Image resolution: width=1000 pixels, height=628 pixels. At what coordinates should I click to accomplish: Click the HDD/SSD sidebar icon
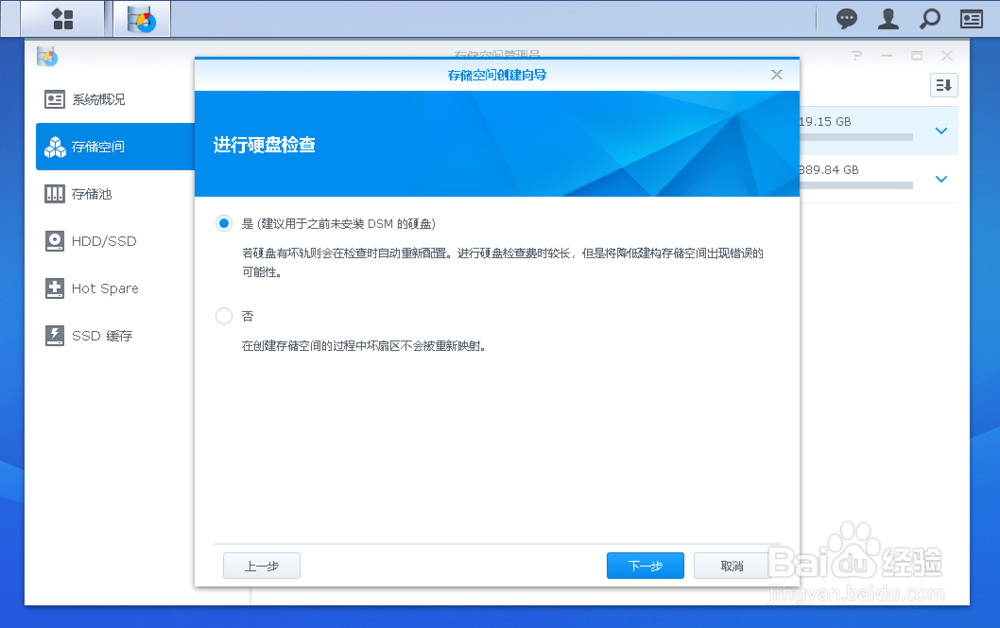pos(54,241)
